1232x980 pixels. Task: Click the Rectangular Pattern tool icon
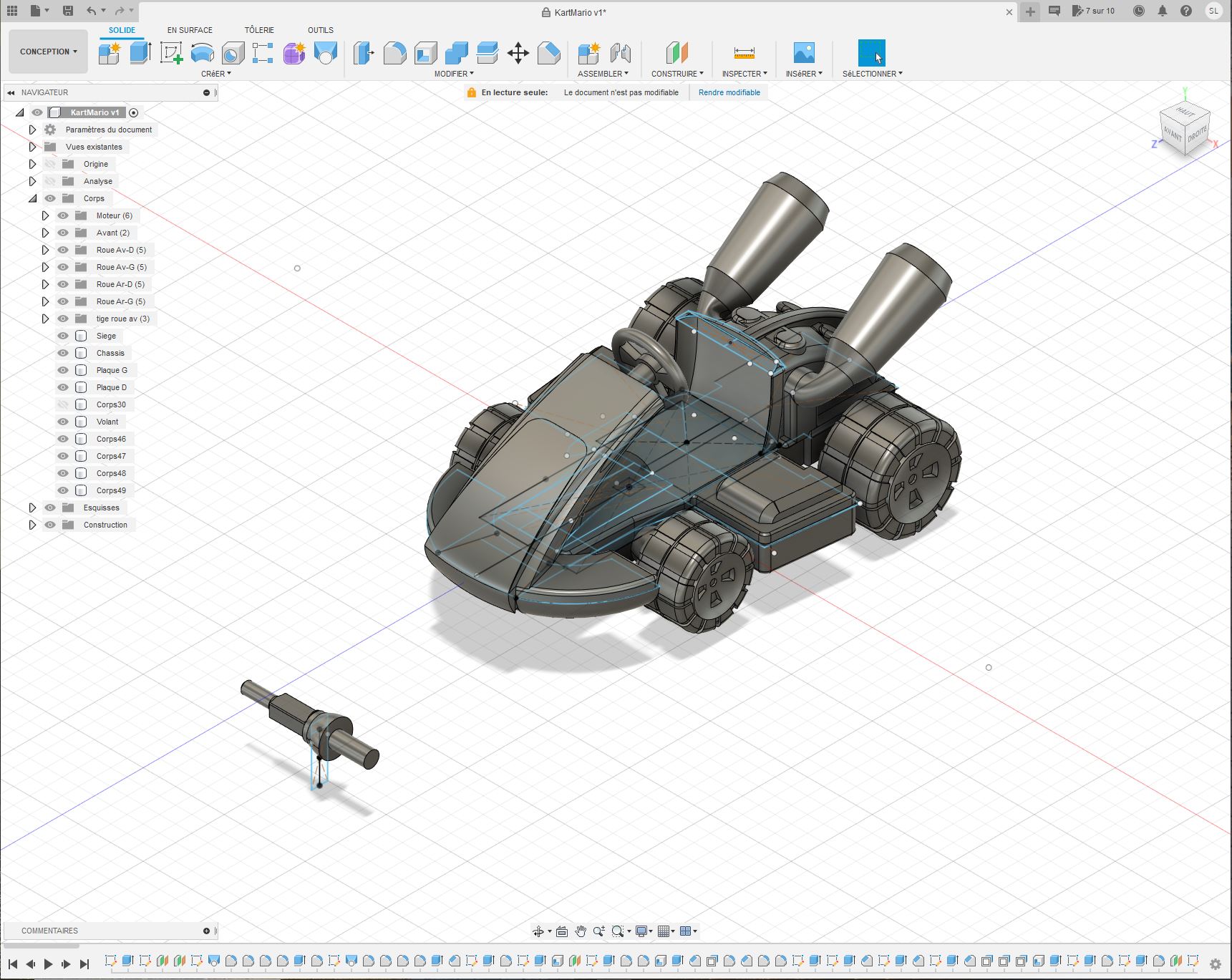[263, 53]
